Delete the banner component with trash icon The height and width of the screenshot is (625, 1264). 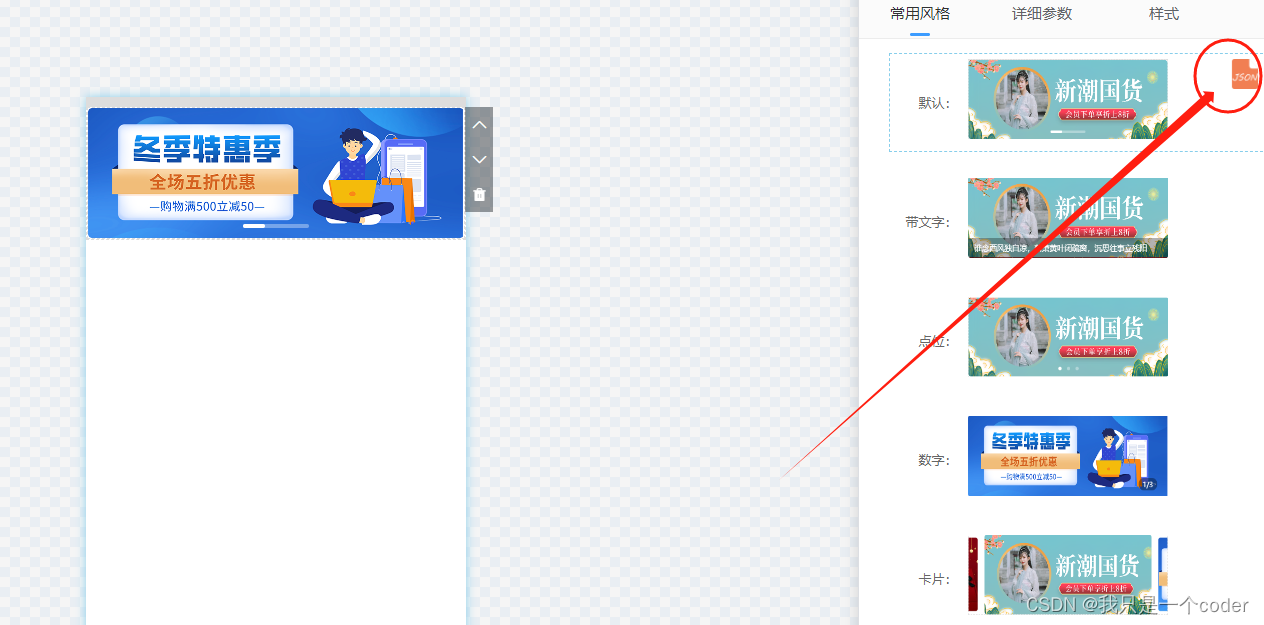[479, 195]
